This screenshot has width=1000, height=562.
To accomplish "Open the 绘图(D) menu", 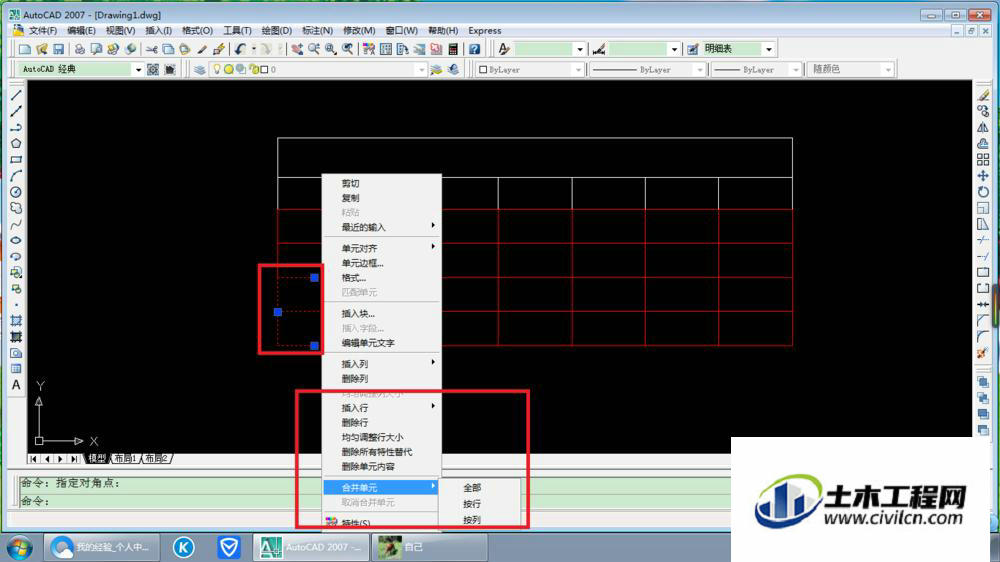I will click(277, 31).
